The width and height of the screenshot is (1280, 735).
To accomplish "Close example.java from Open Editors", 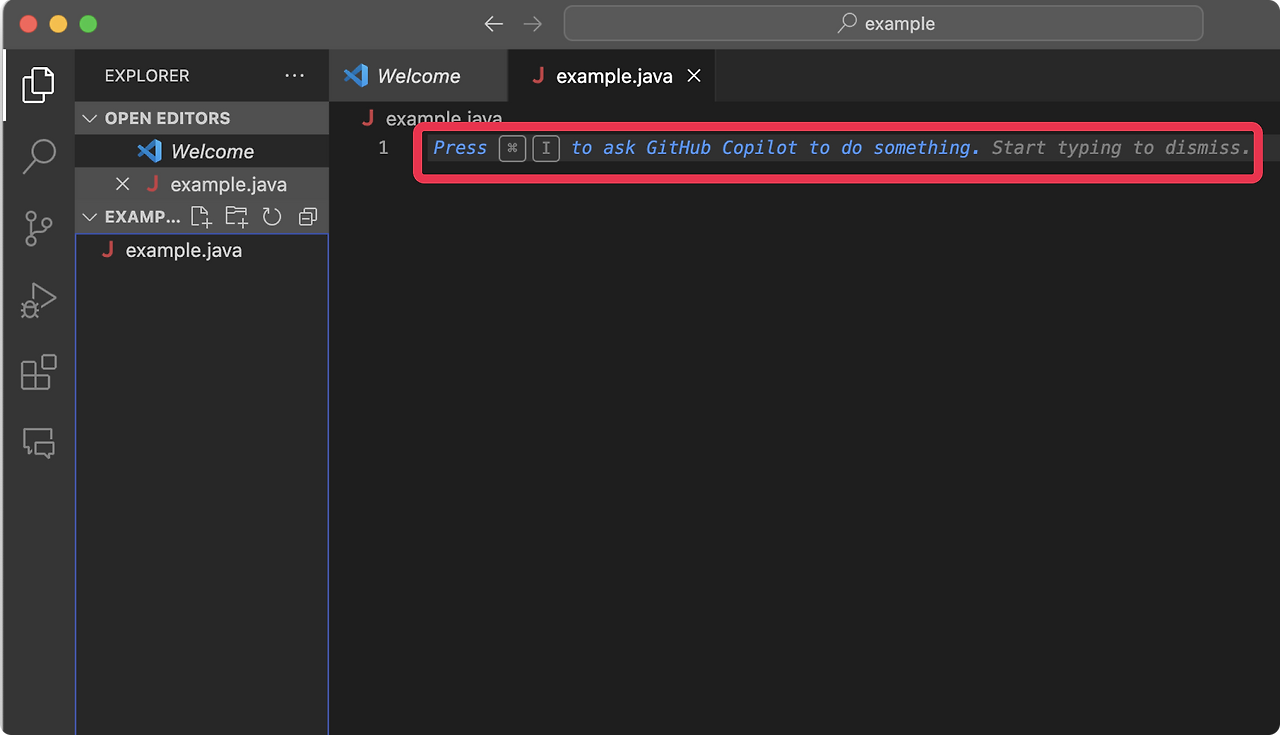I will 123,184.
